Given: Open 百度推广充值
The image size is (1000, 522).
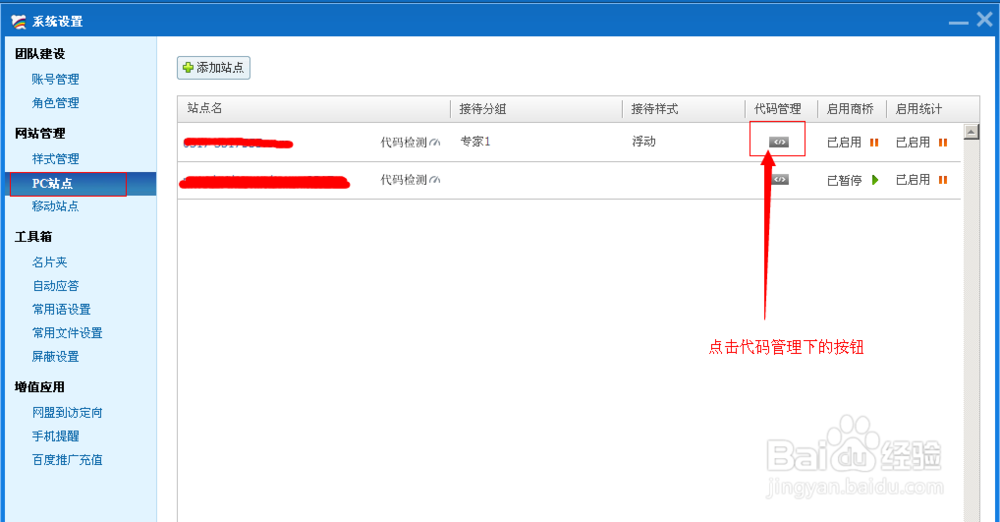Looking at the screenshot, I should (x=67, y=460).
